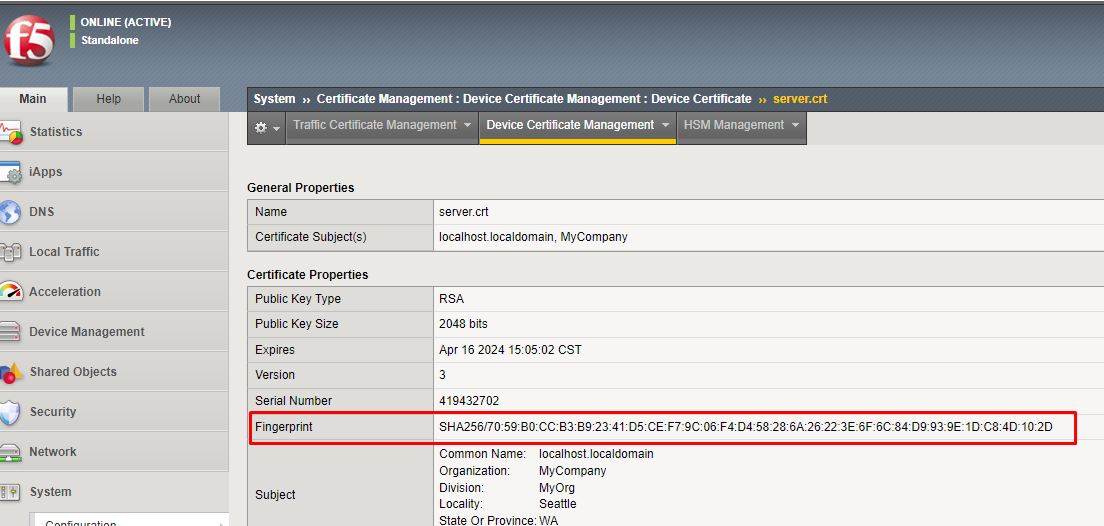
Task: Click the F5 logo icon
Action: pyautogui.click(x=29, y=41)
